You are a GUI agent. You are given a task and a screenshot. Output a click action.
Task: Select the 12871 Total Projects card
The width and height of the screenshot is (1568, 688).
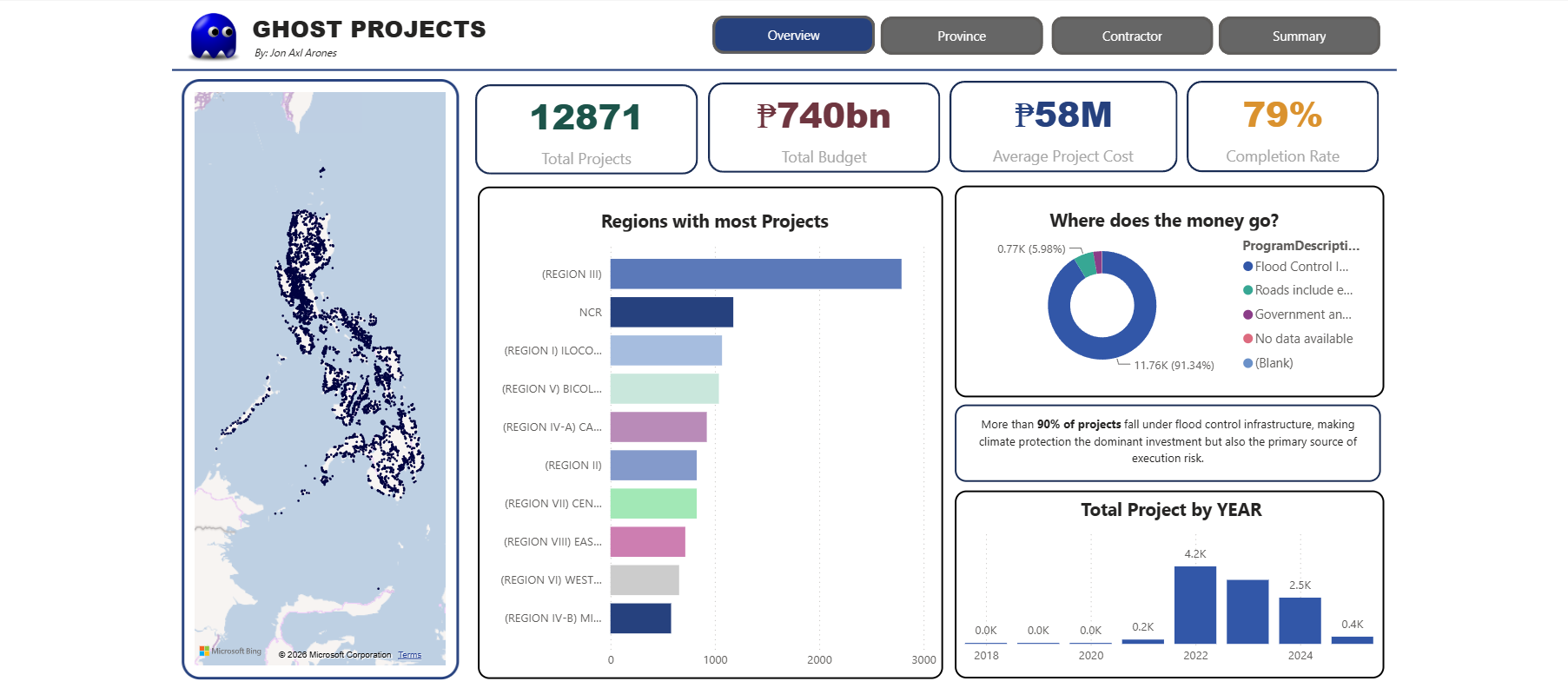coord(586,129)
